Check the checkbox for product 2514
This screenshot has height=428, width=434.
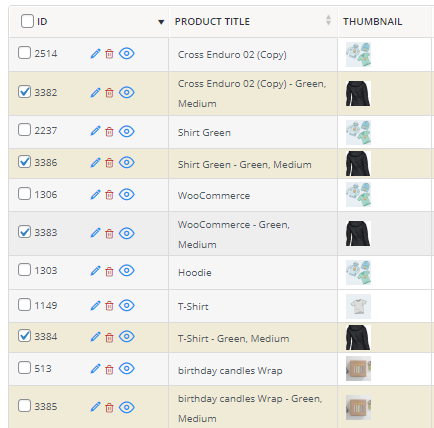click(x=24, y=53)
